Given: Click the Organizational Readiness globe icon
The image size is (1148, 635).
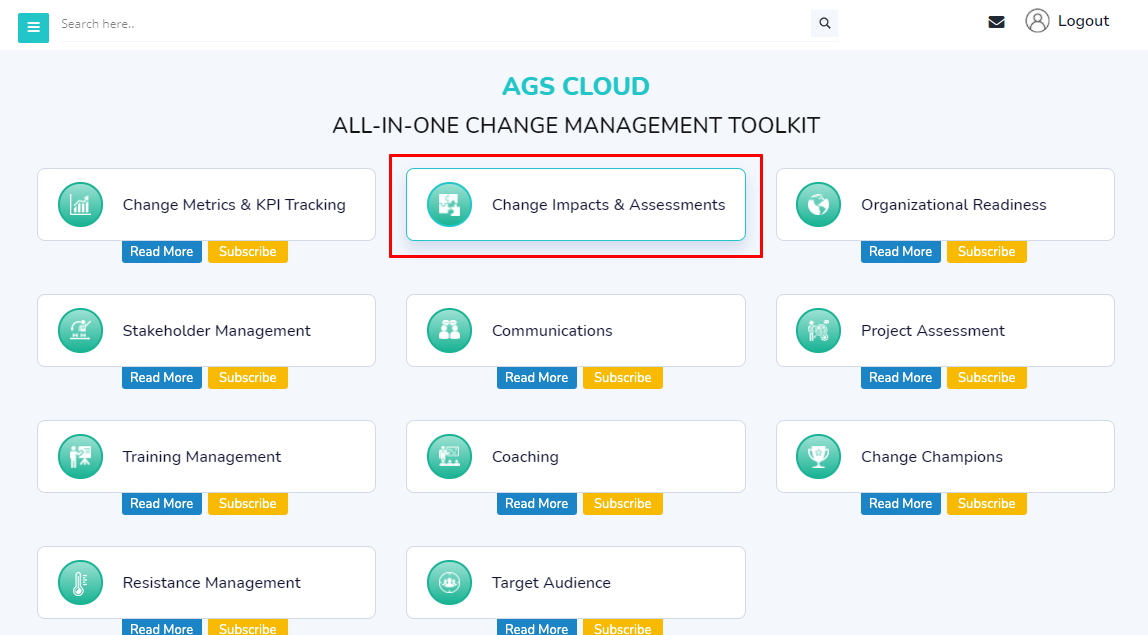Looking at the screenshot, I should [819, 204].
